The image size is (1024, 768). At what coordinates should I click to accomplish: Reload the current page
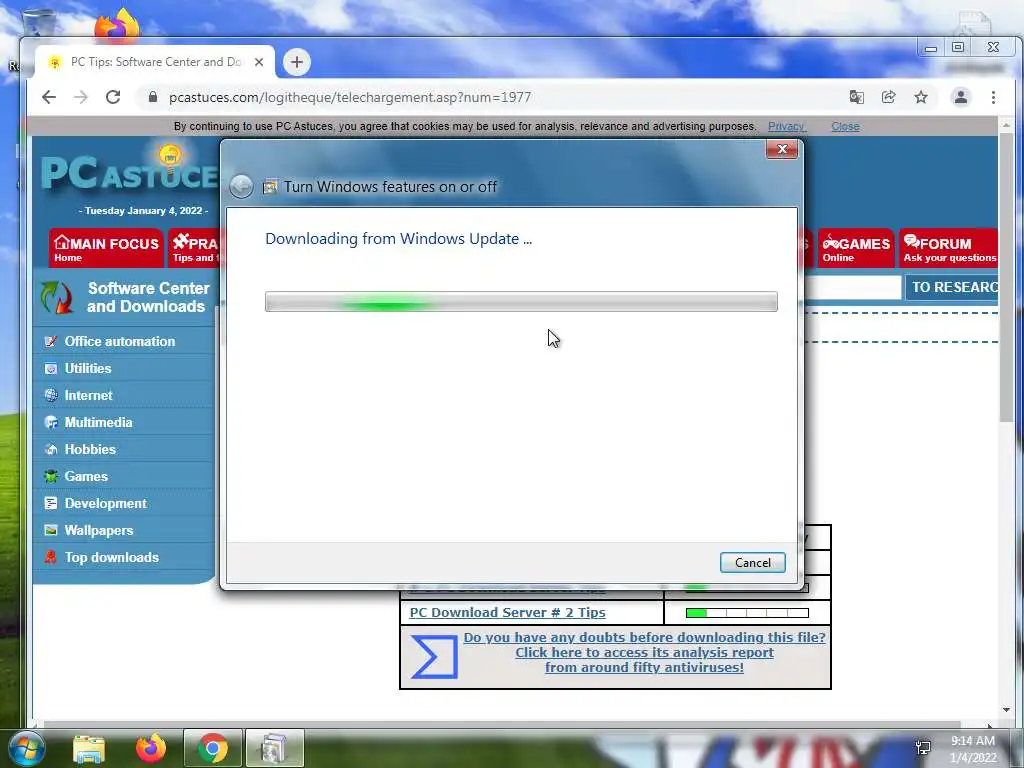pyautogui.click(x=113, y=97)
